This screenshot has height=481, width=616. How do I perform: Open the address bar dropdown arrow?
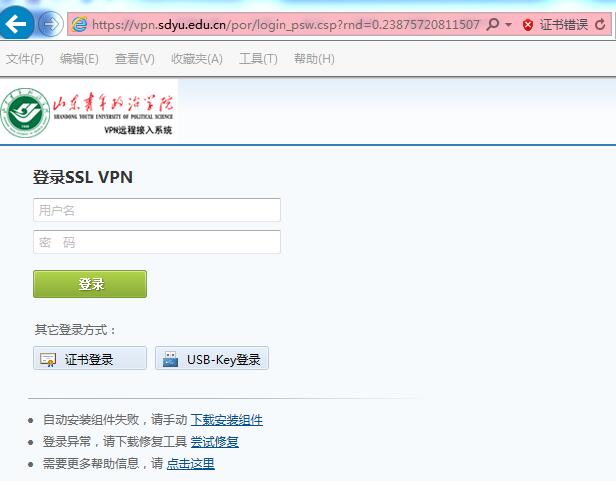pos(508,25)
